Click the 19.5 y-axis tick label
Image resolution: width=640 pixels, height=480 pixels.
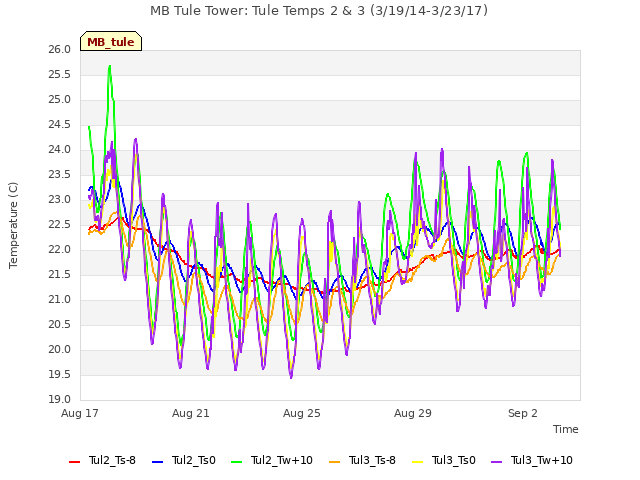60,375
